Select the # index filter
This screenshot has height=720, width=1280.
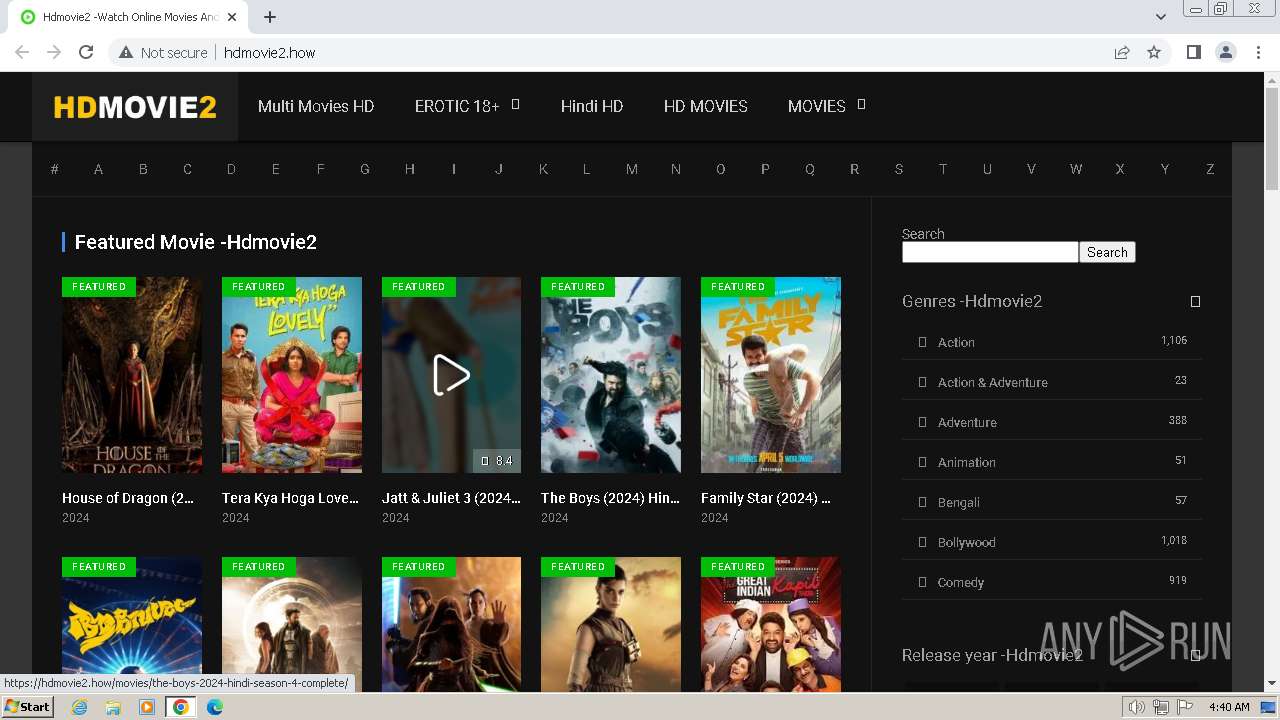click(x=54, y=169)
